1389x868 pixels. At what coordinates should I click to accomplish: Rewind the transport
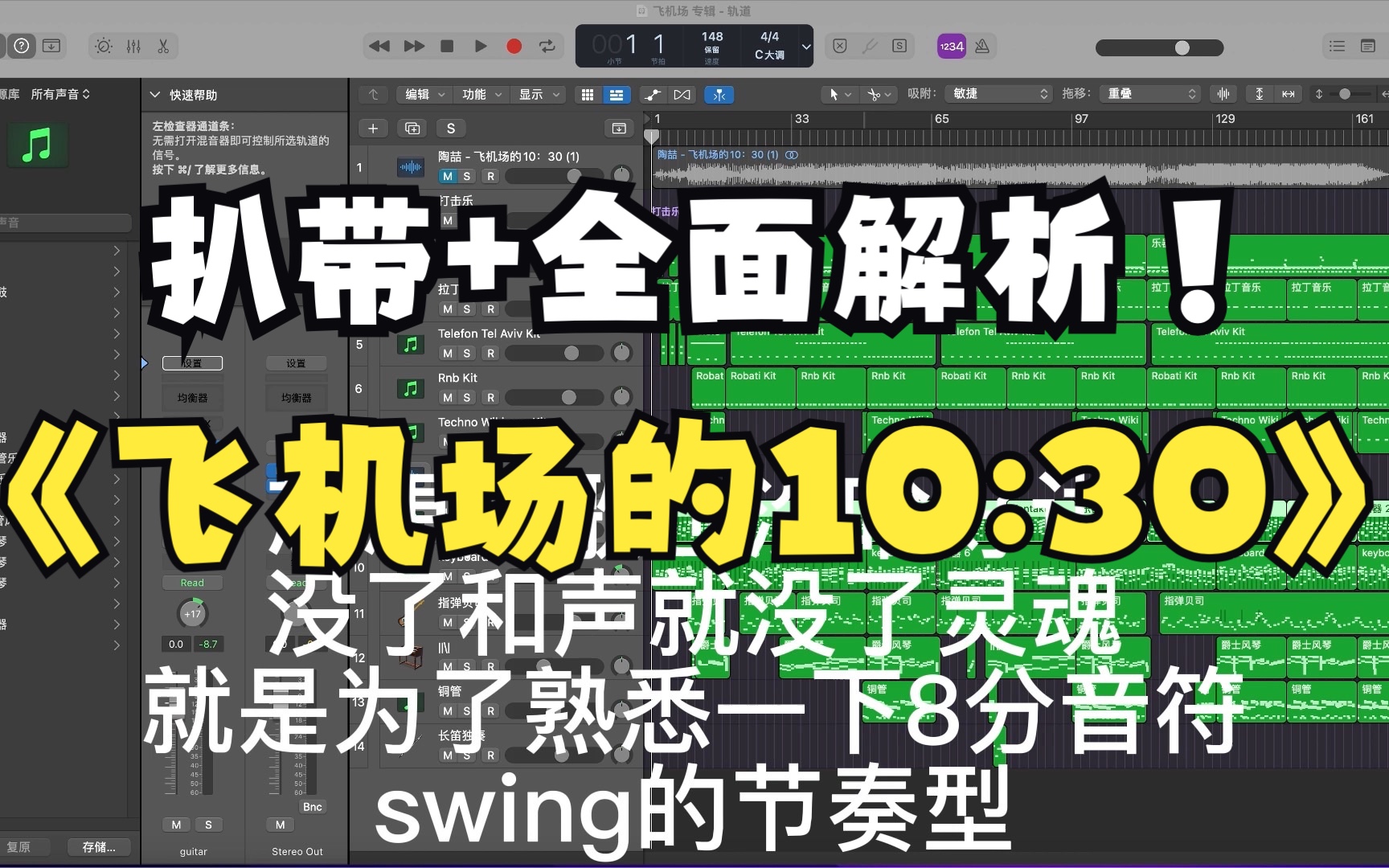379,46
